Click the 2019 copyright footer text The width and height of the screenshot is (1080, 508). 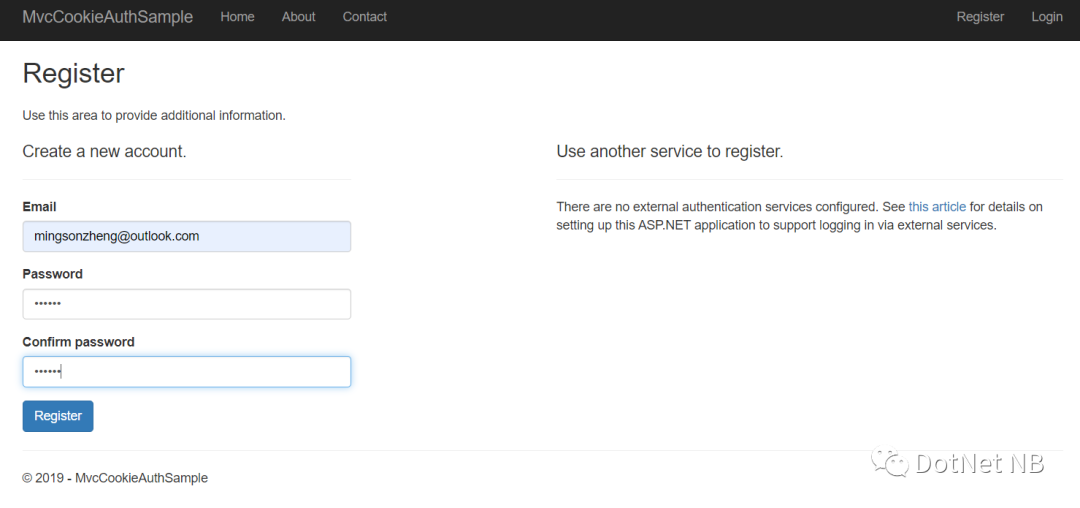click(115, 478)
